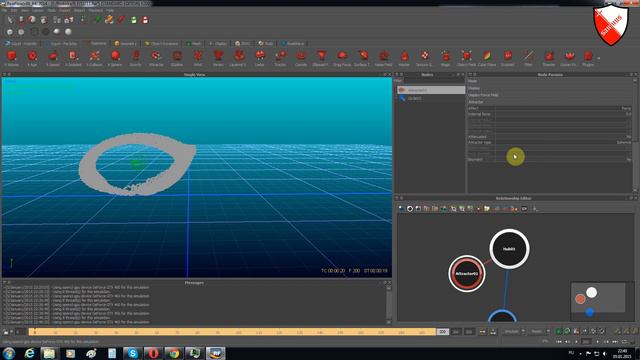This screenshot has height=360, width=640.
Task: Toggle the Attenuated parameter value
Action: point(563,137)
